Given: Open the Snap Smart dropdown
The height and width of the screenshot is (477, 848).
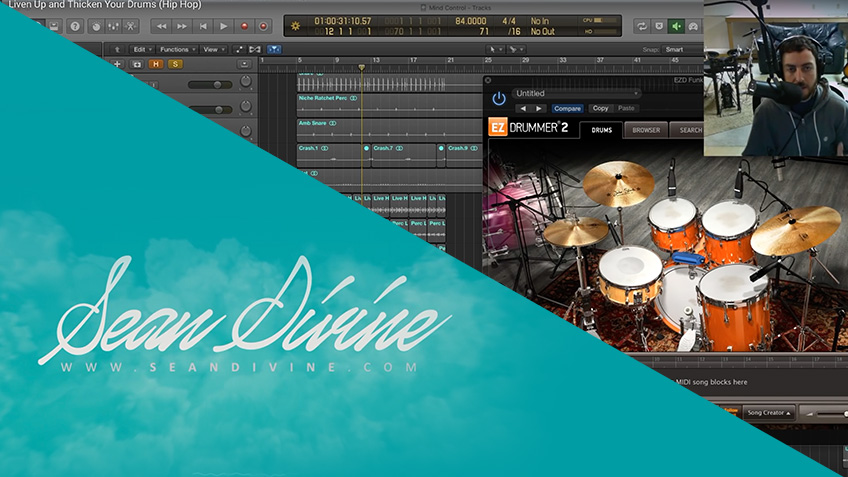Looking at the screenshot, I should [x=683, y=49].
